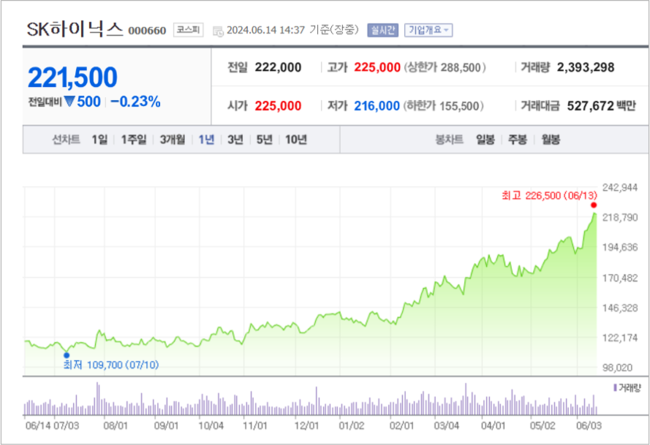The width and height of the screenshot is (650, 445).
Task: Click the -0.23% change rate
Action: (135, 102)
